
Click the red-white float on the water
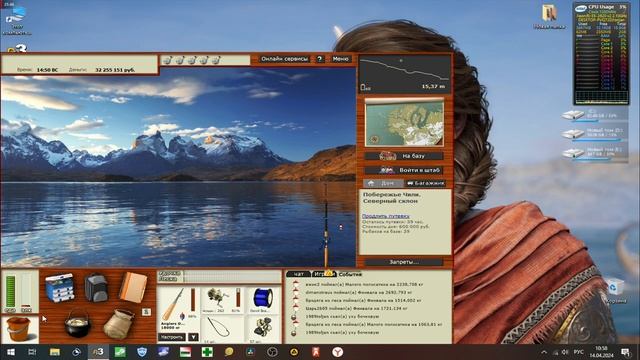(341, 227)
